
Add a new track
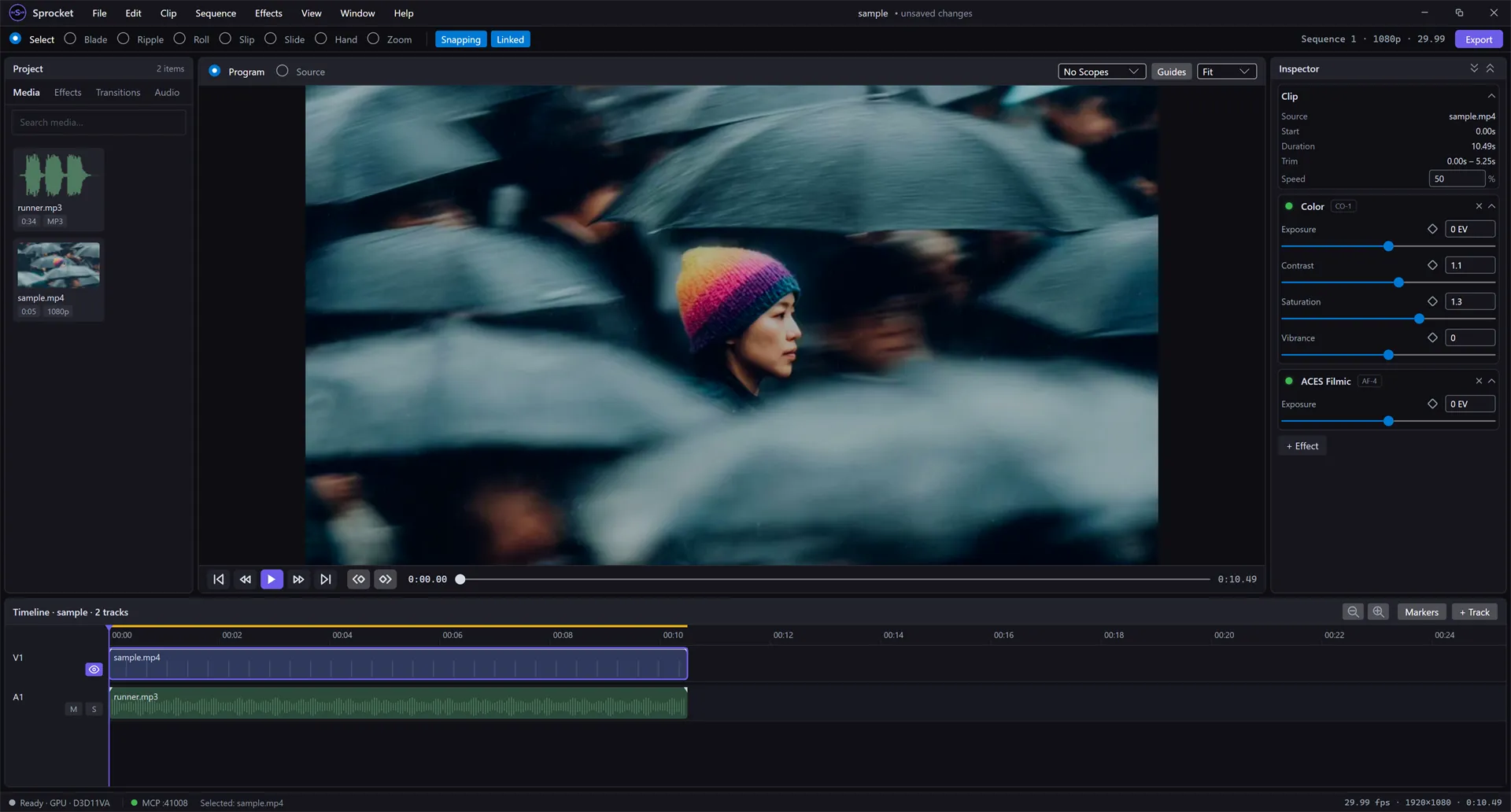click(x=1474, y=612)
